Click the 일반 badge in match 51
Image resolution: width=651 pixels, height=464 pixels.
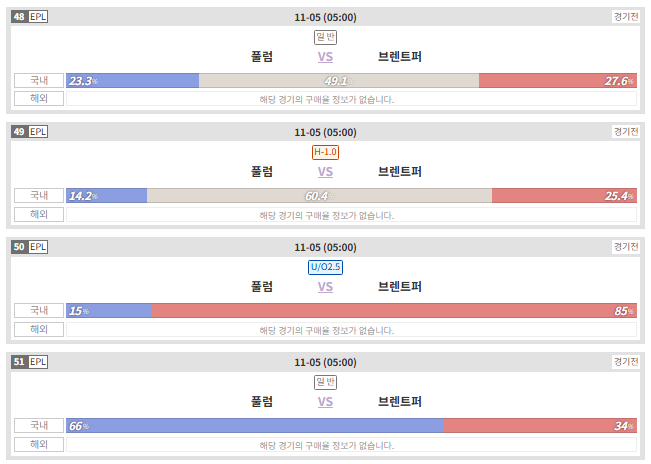[325, 382]
